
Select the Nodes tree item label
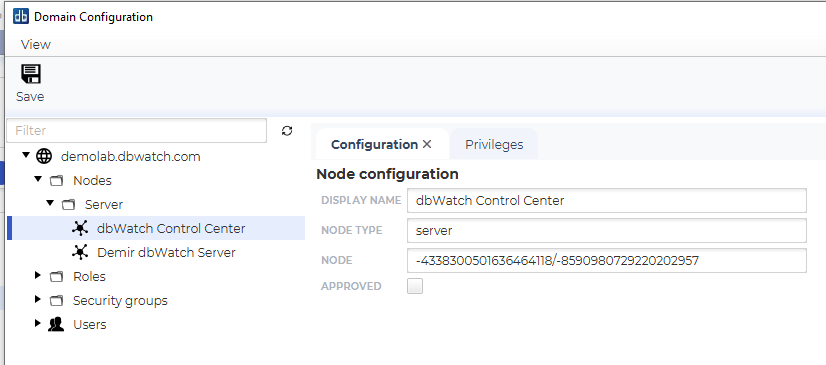click(x=92, y=181)
